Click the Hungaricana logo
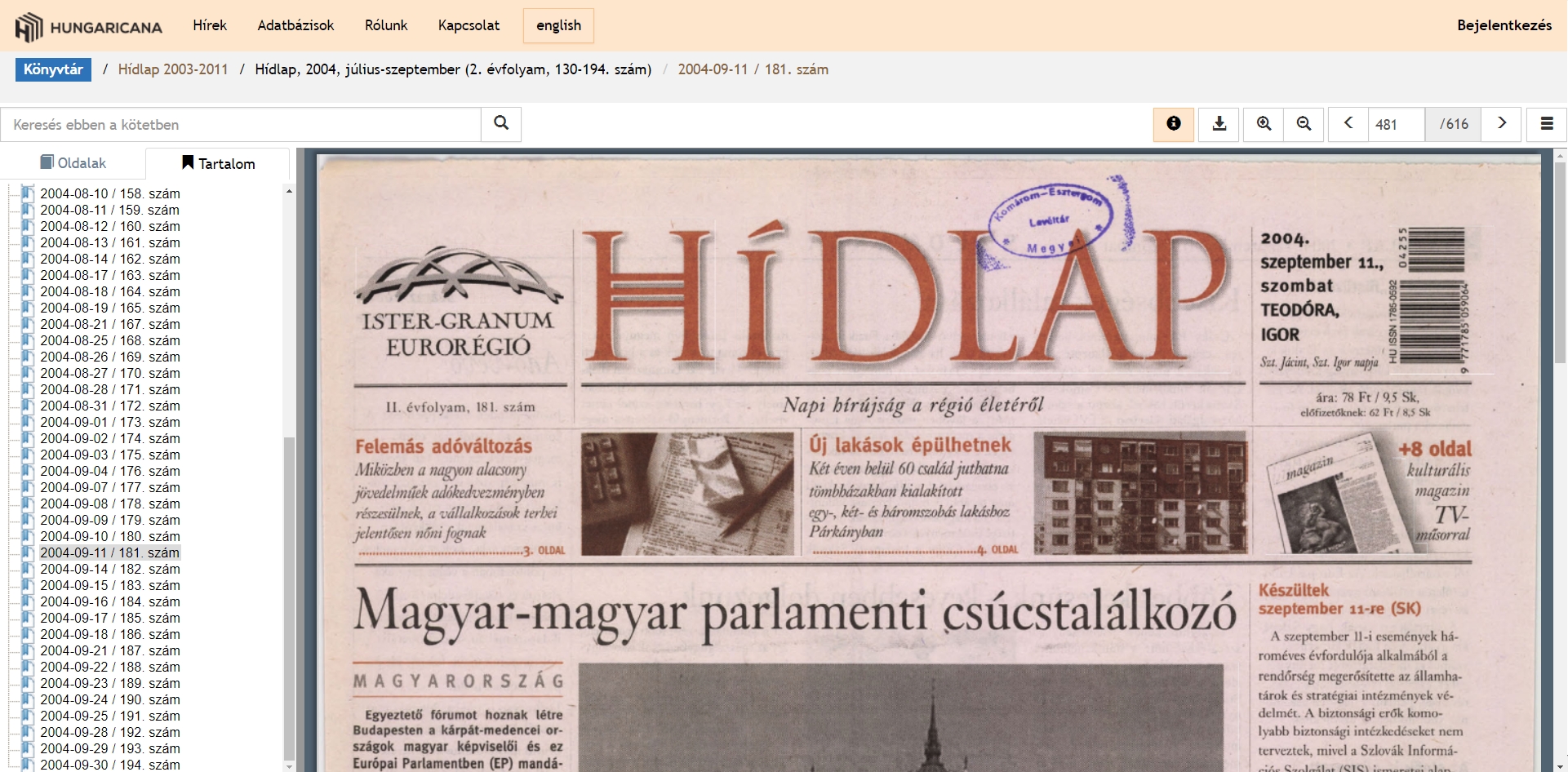This screenshot has height=772, width=1568. pos(88,27)
